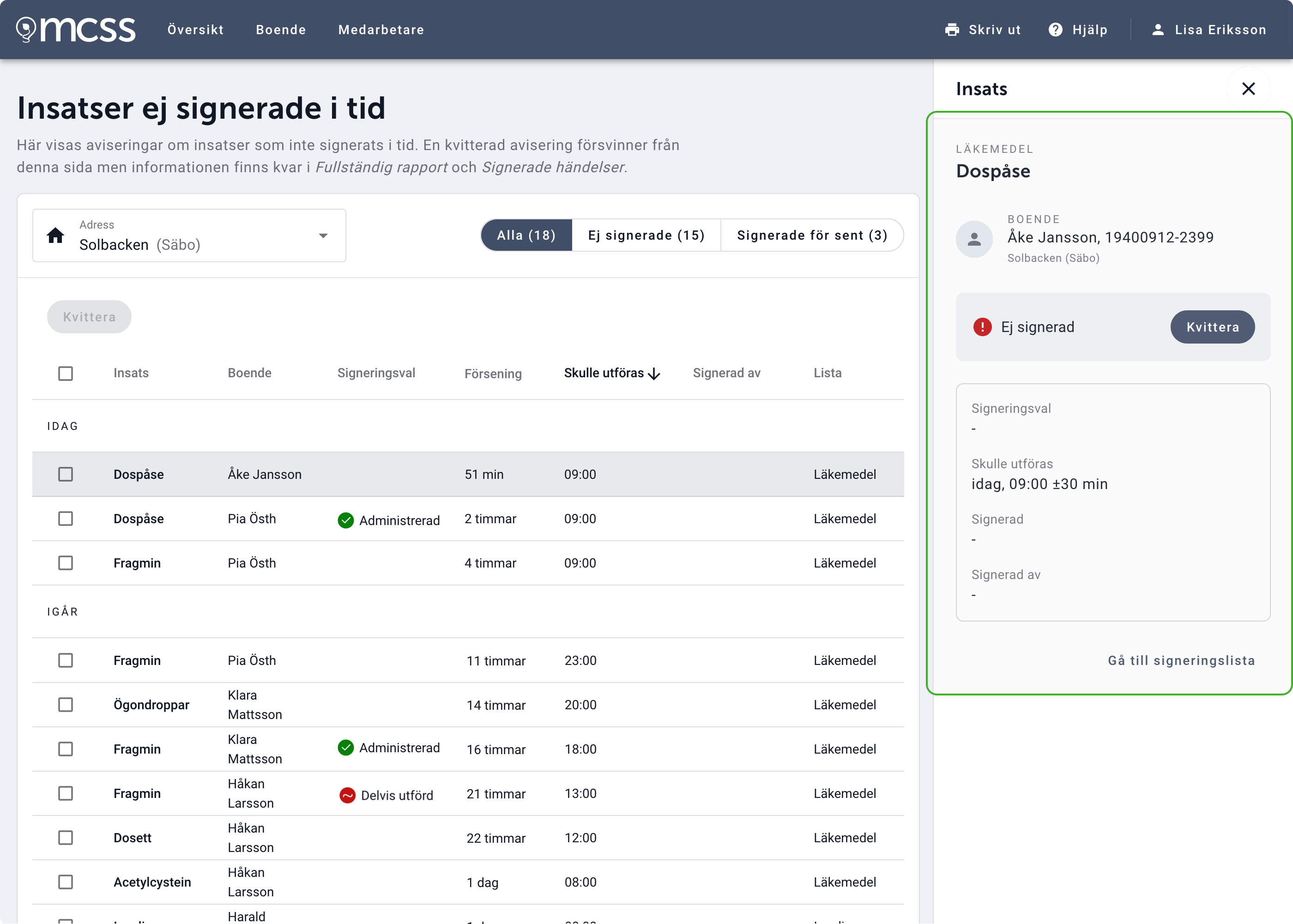Screen dimensions: 1293x924
Task: Select the Alla (18) filter tab
Action: click(x=526, y=235)
